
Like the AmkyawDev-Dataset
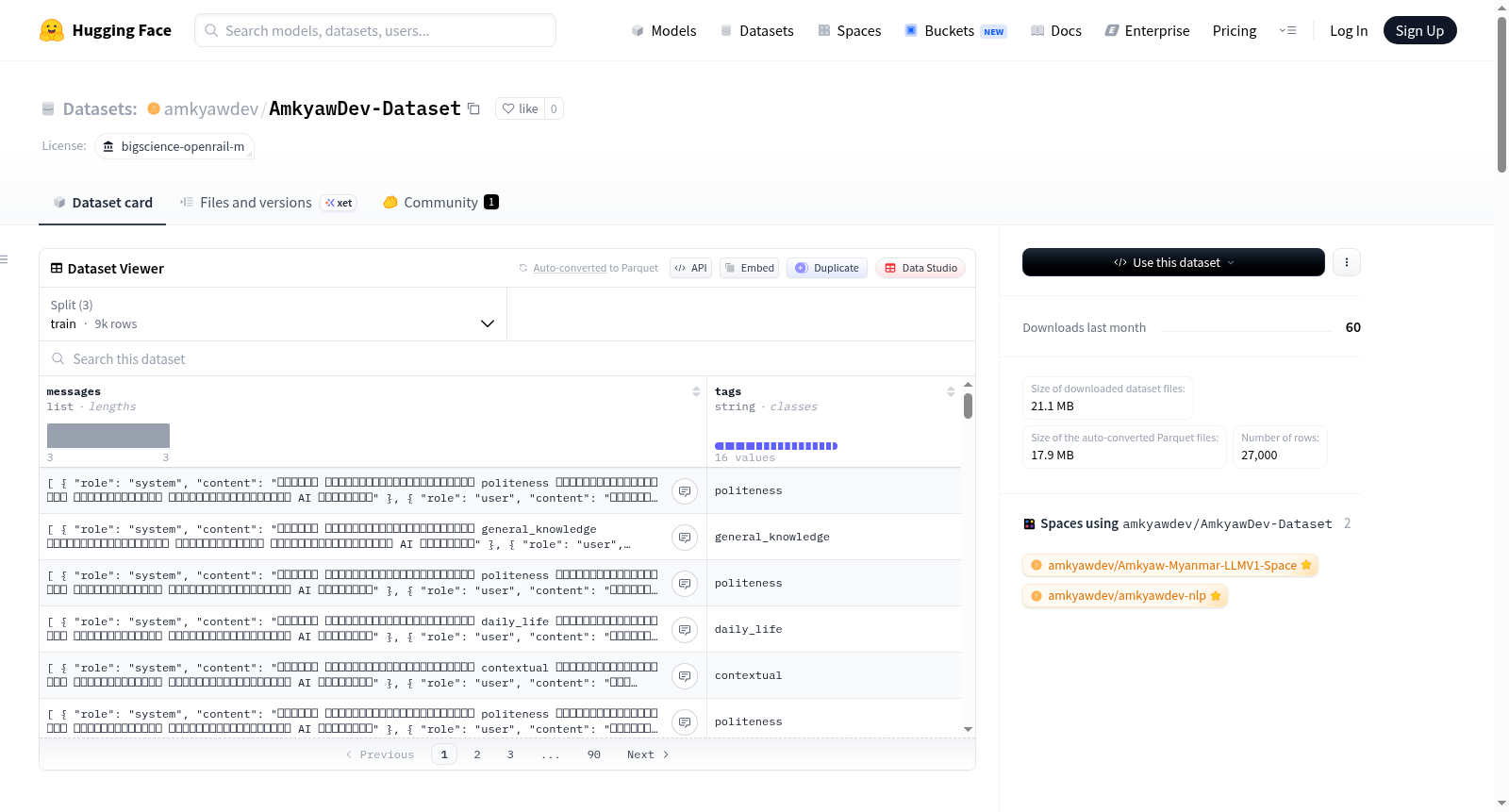tap(520, 108)
